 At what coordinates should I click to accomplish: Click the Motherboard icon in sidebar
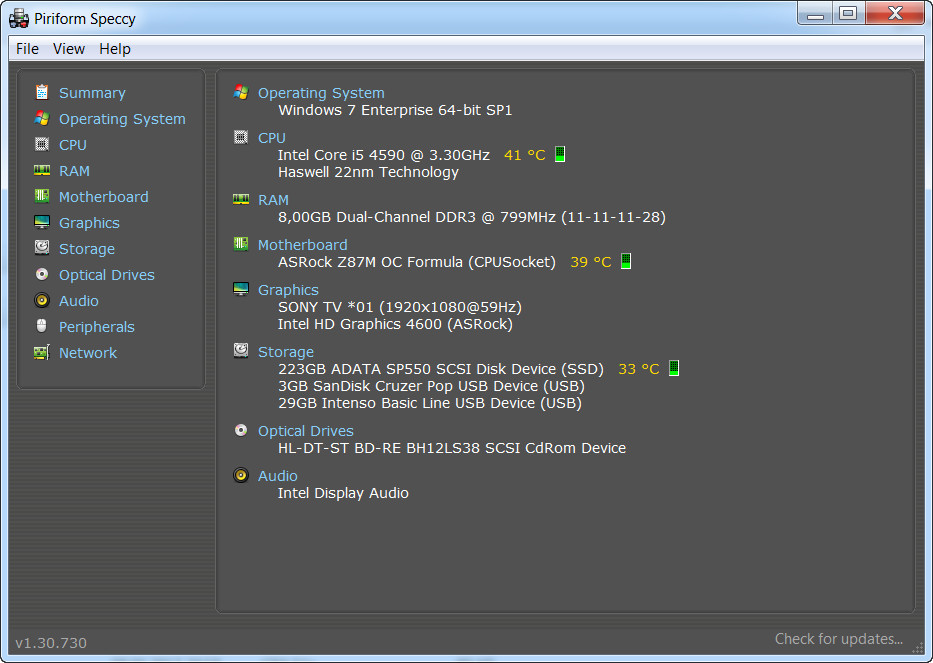point(42,196)
